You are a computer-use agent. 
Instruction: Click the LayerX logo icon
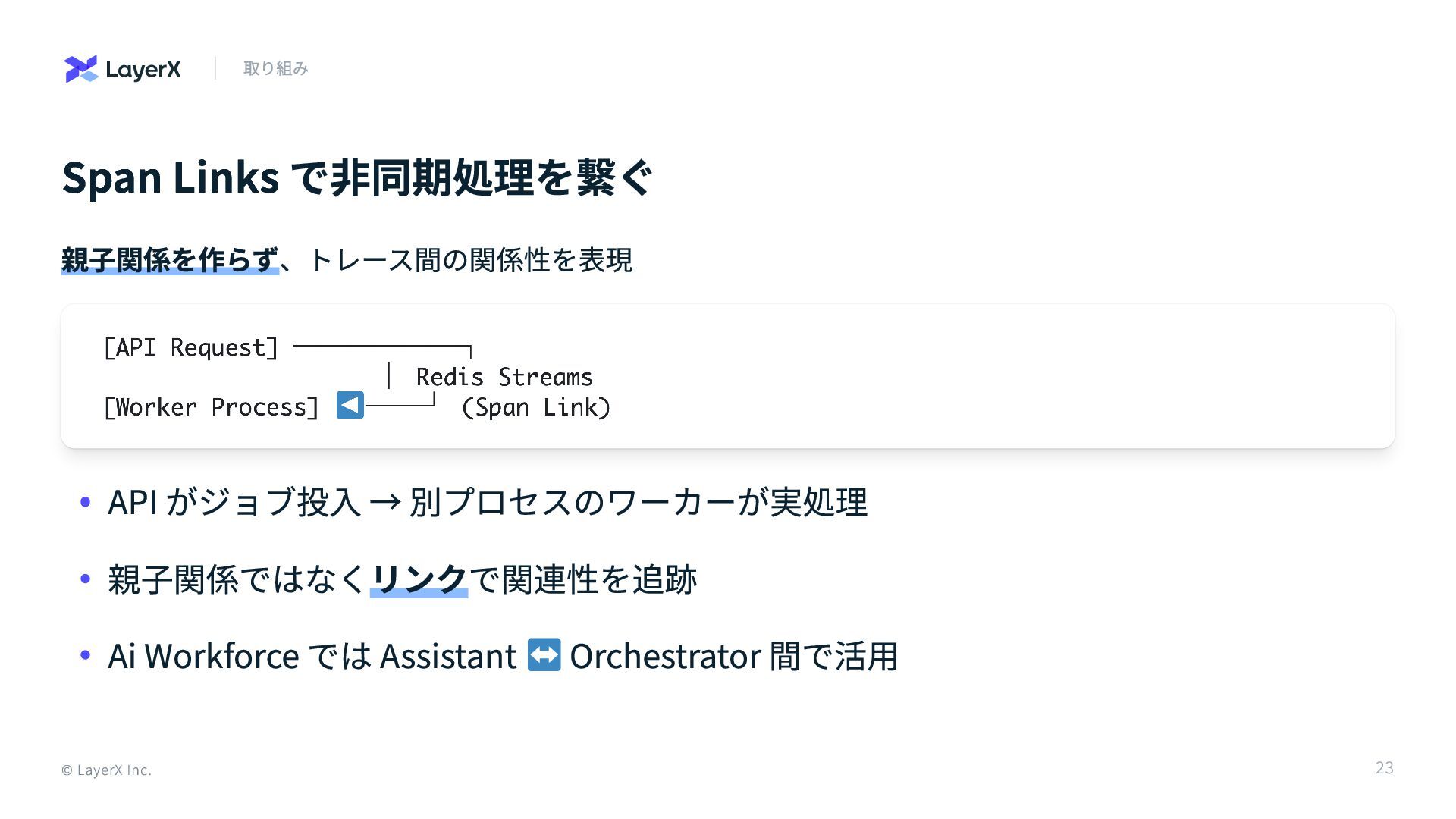click(81, 69)
